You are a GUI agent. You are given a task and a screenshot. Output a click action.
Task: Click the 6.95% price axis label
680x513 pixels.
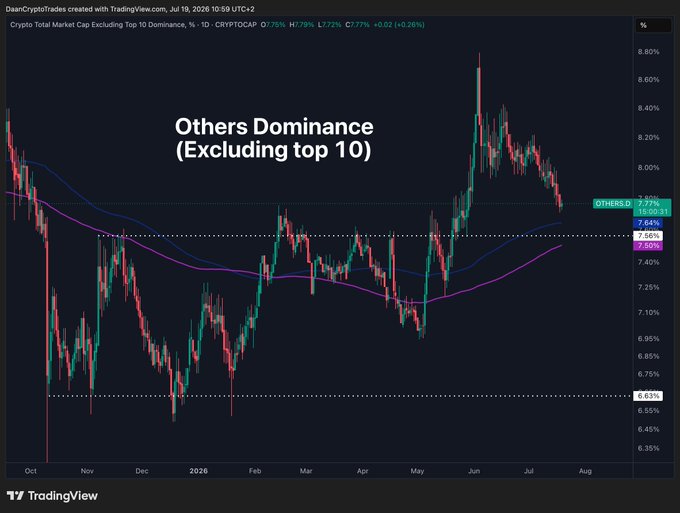[x=648, y=338]
